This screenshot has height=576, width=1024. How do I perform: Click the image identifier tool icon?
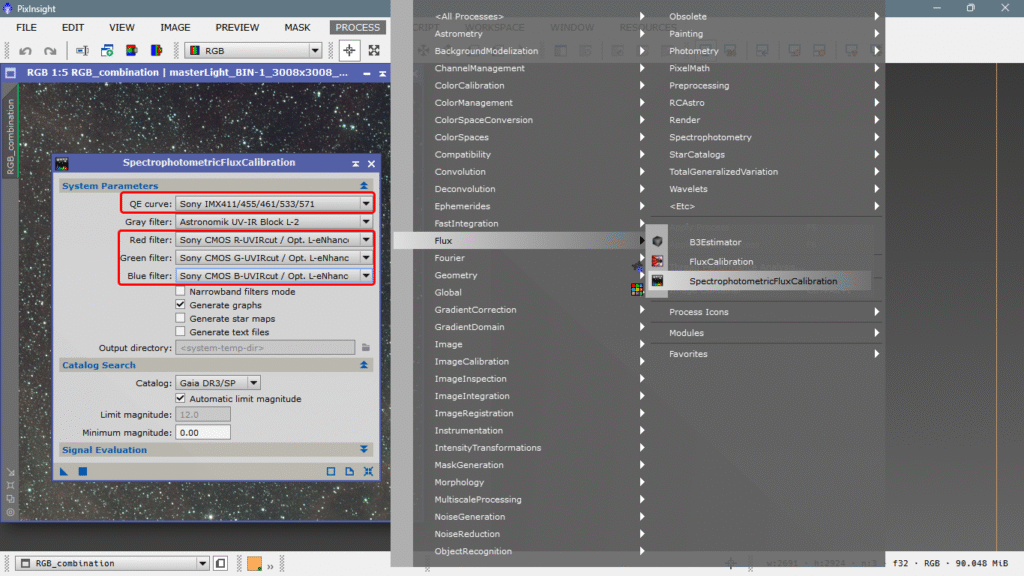tap(82, 51)
